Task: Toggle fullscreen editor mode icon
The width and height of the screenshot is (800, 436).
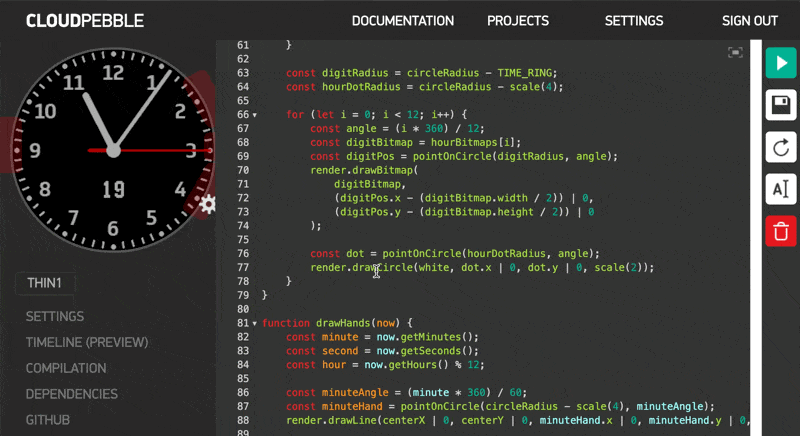Action: (735, 52)
